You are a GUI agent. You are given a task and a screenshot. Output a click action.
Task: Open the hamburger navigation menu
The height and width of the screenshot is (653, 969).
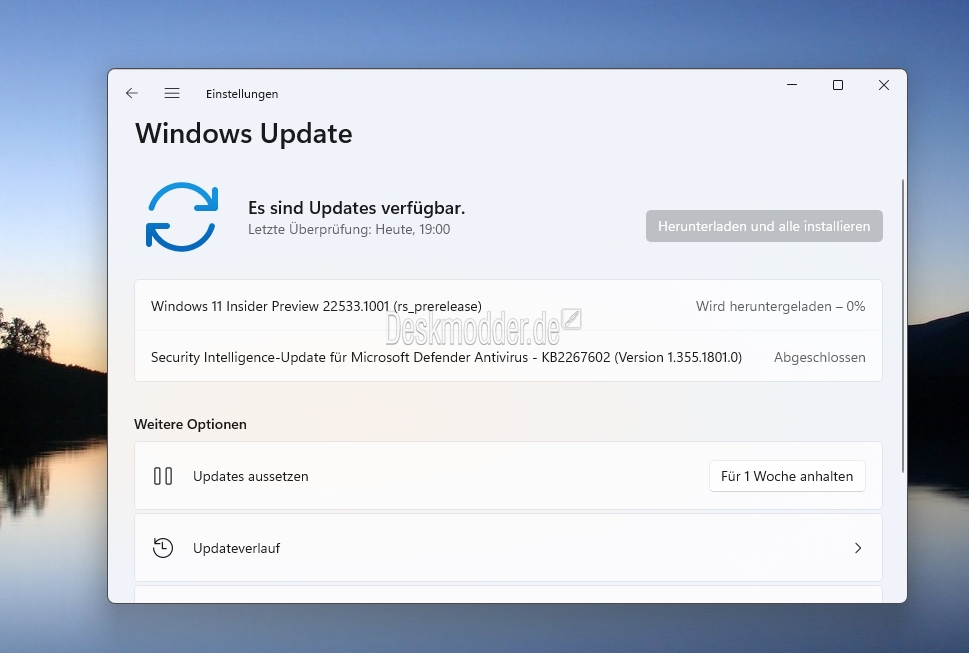coord(172,93)
